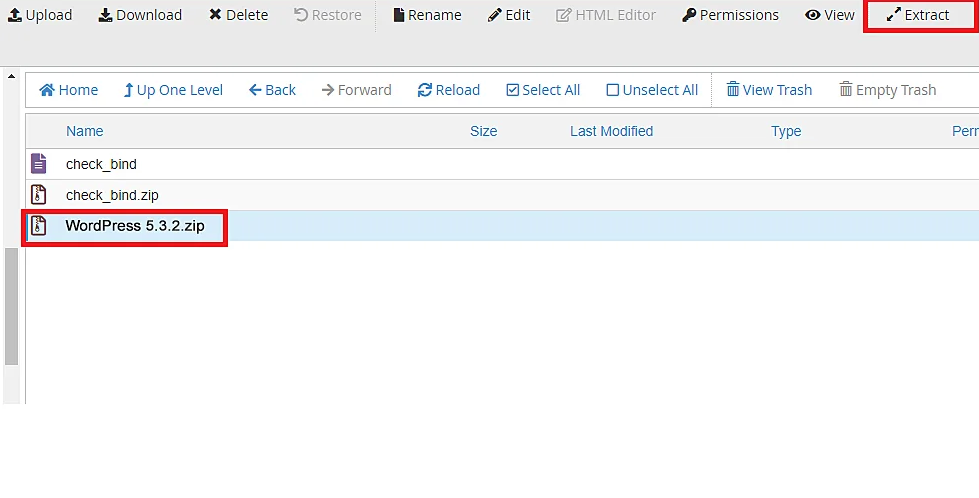The width and height of the screenshot is (979, 498).
Task: Click the greyed Restore button
Action: click(x=328, y=15)
